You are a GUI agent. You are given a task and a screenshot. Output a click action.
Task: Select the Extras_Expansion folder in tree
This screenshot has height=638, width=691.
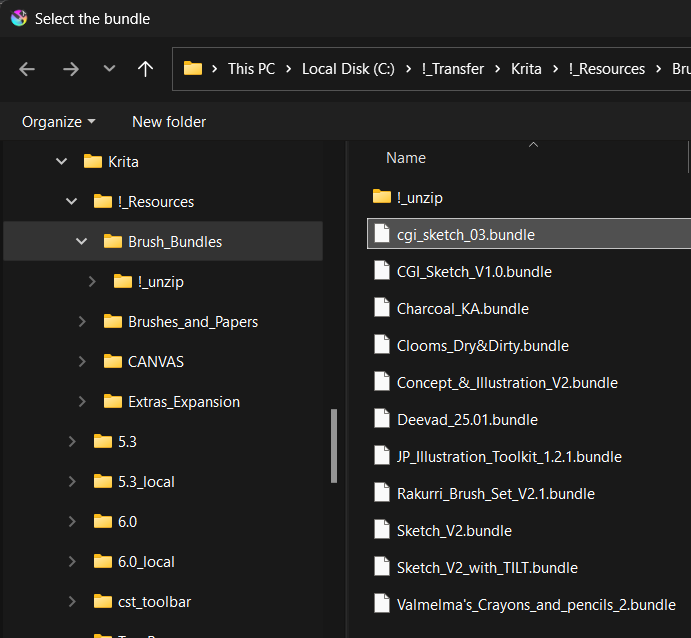184,401
